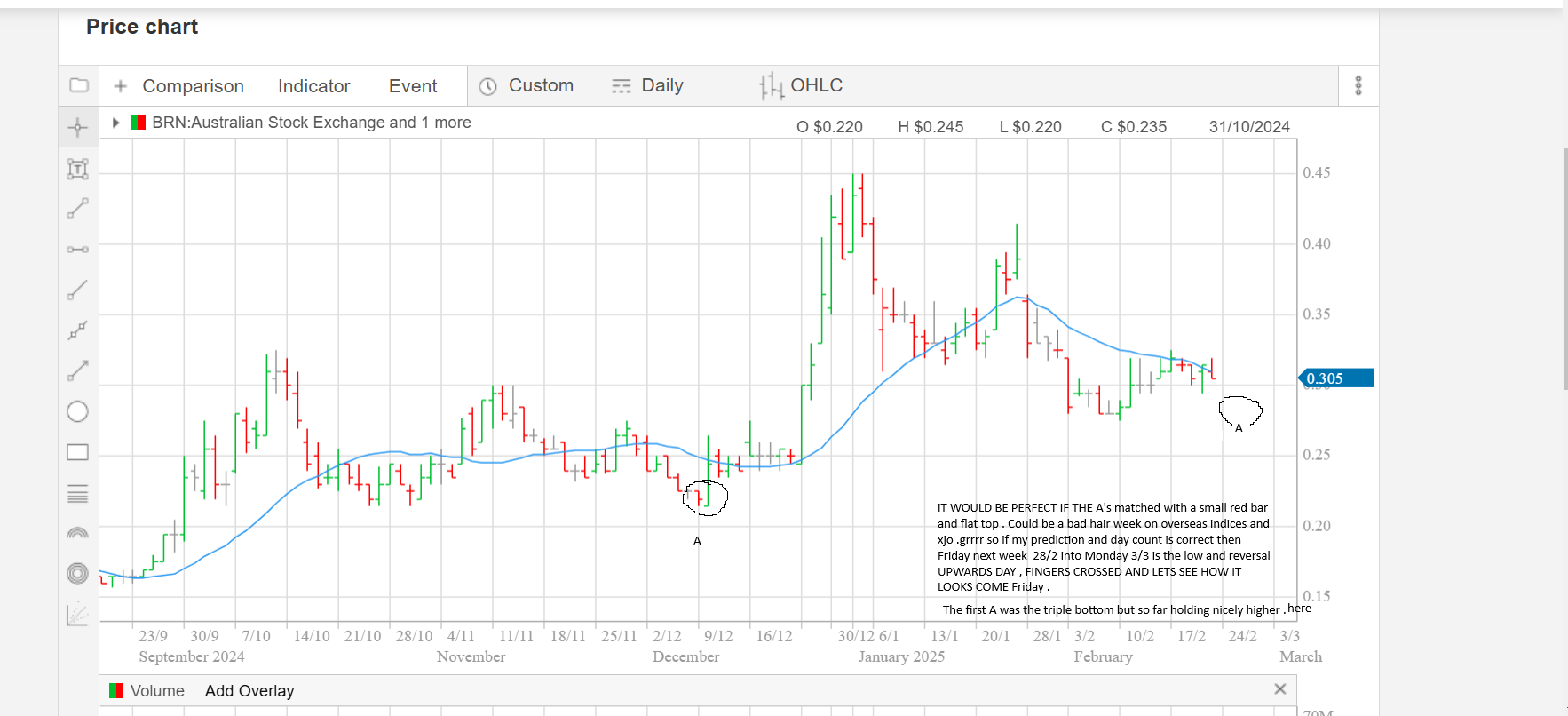Click the February month label
1568x716 pixels.
(x=1104, y=656)
